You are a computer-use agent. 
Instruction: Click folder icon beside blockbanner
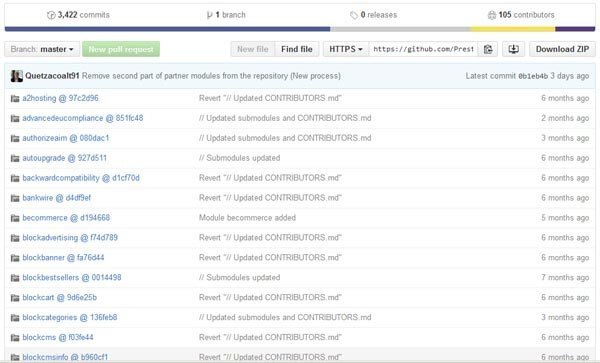point(15,258)
